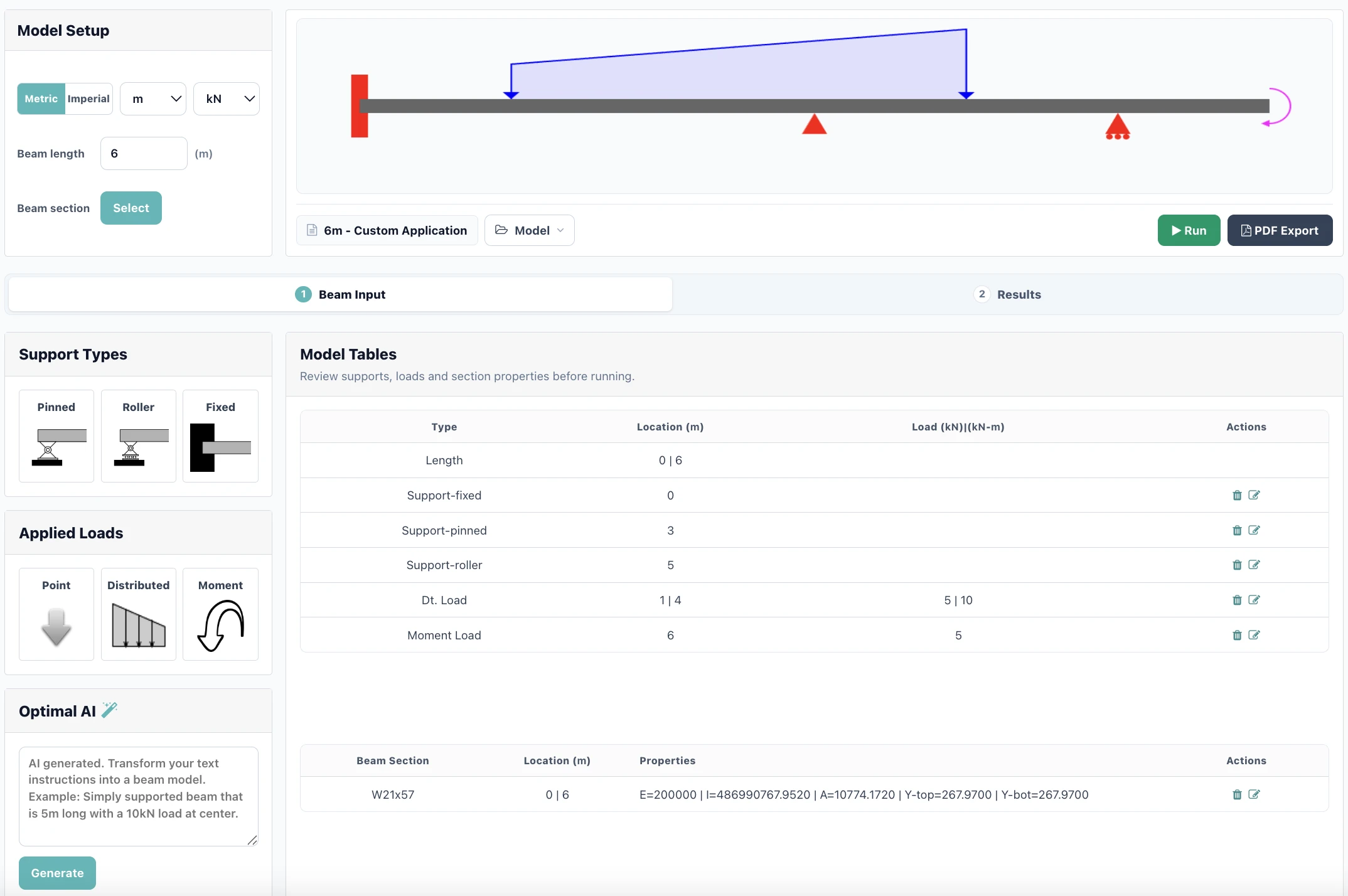Click the Optimal AI text area

(x=139, y=796)
